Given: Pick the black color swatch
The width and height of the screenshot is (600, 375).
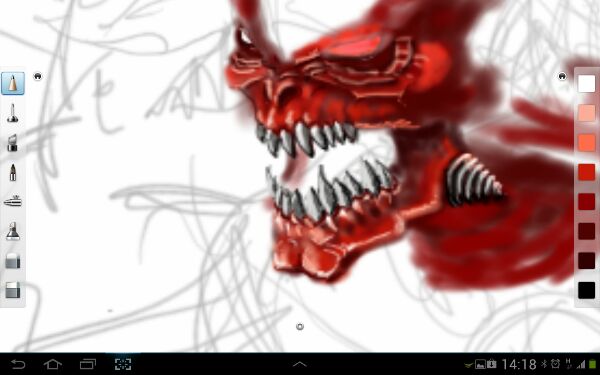Looking at the screenshot, I should click(587, 290).
